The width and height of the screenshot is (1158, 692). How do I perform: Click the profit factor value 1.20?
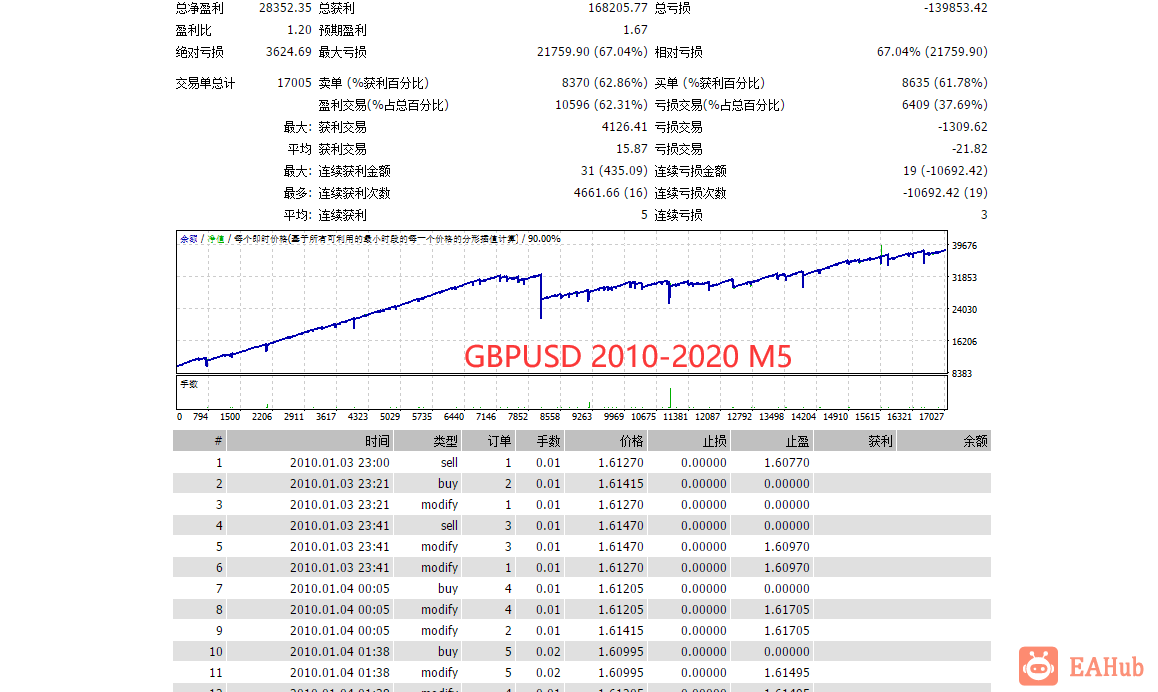tap(299, 30)
